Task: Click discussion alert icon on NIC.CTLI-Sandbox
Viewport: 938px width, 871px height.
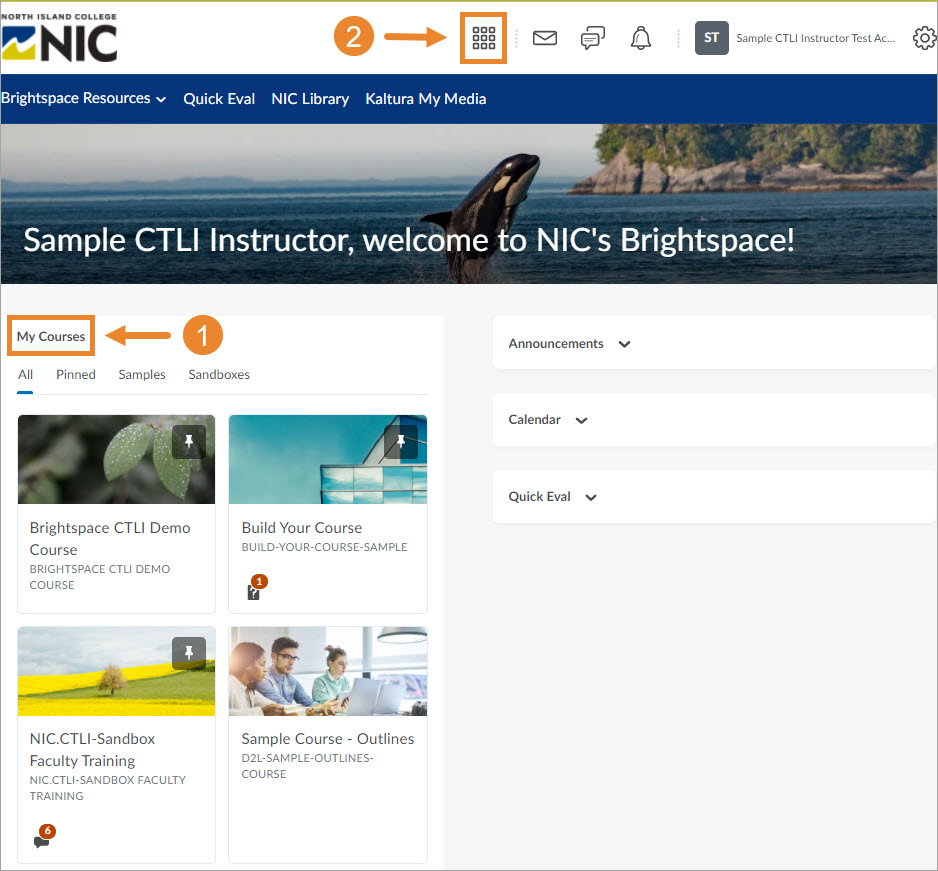Action: [x=42, y=840]
